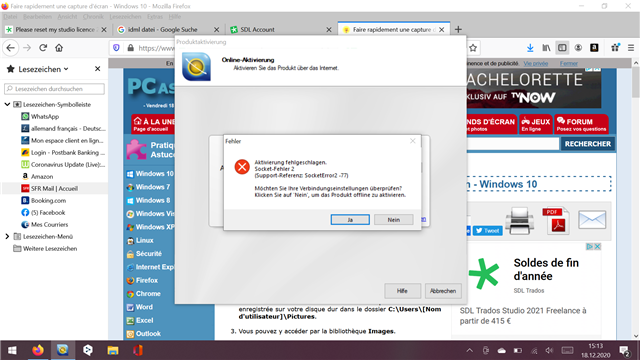Open the WhatsApp bookmark
This screenshot has width=640, height=360.
(45, 116)
